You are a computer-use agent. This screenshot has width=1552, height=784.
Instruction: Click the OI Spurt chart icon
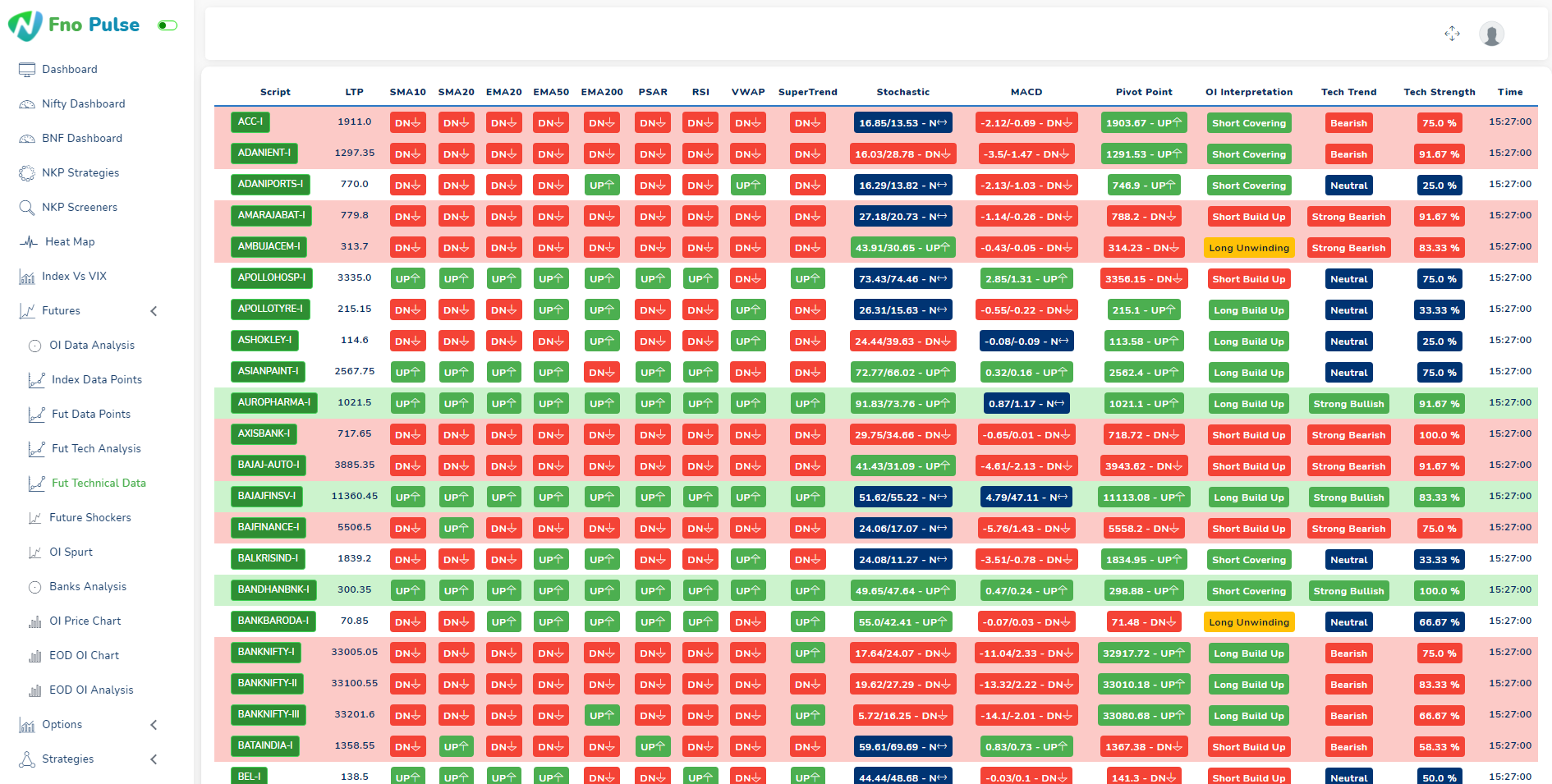coord(35,552)
